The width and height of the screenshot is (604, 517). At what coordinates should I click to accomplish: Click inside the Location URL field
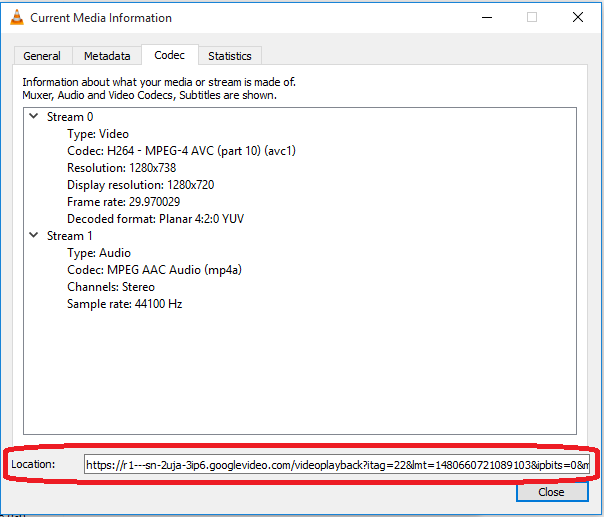337,465
